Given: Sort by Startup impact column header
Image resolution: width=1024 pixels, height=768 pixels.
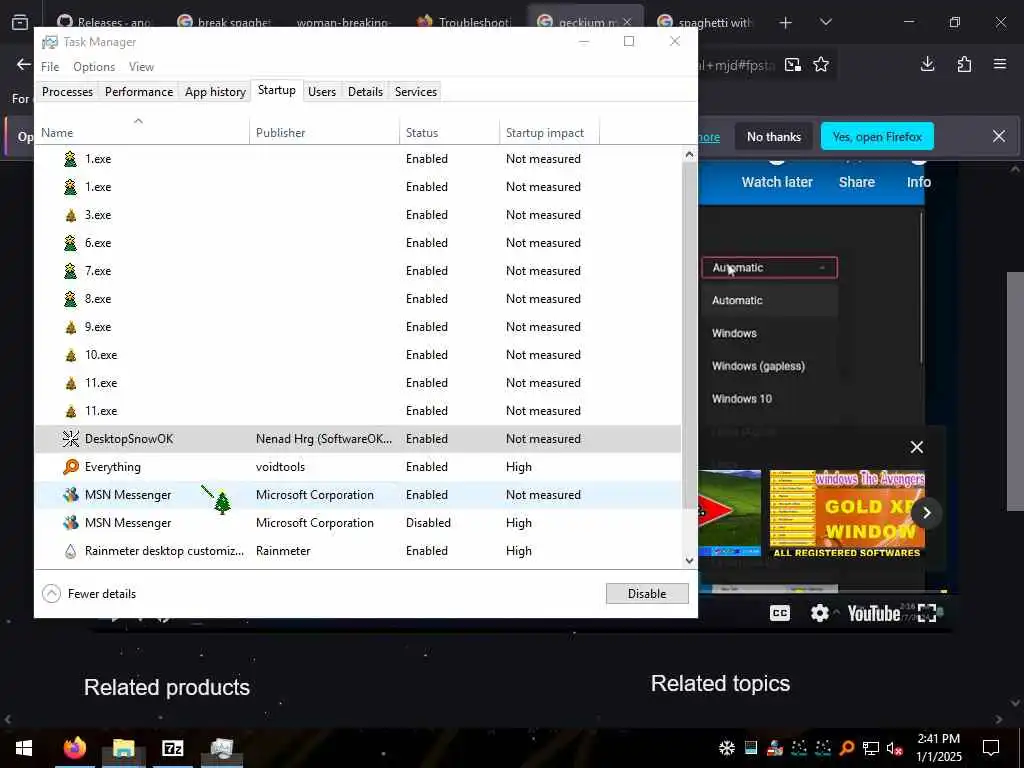Looking at the screenshot, I should [549, 133].
